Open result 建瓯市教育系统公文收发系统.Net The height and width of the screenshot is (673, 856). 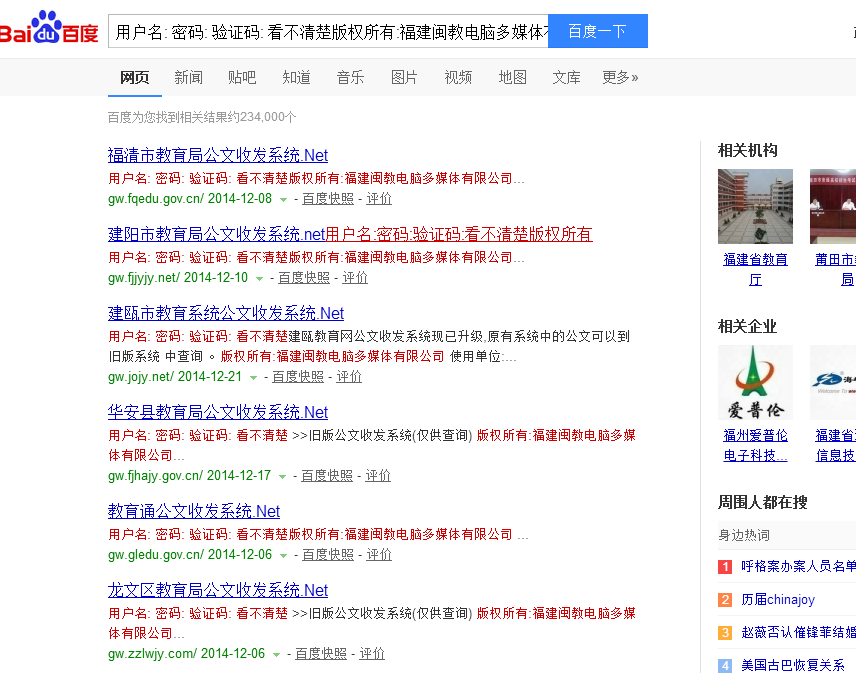(x=226, y=313)
